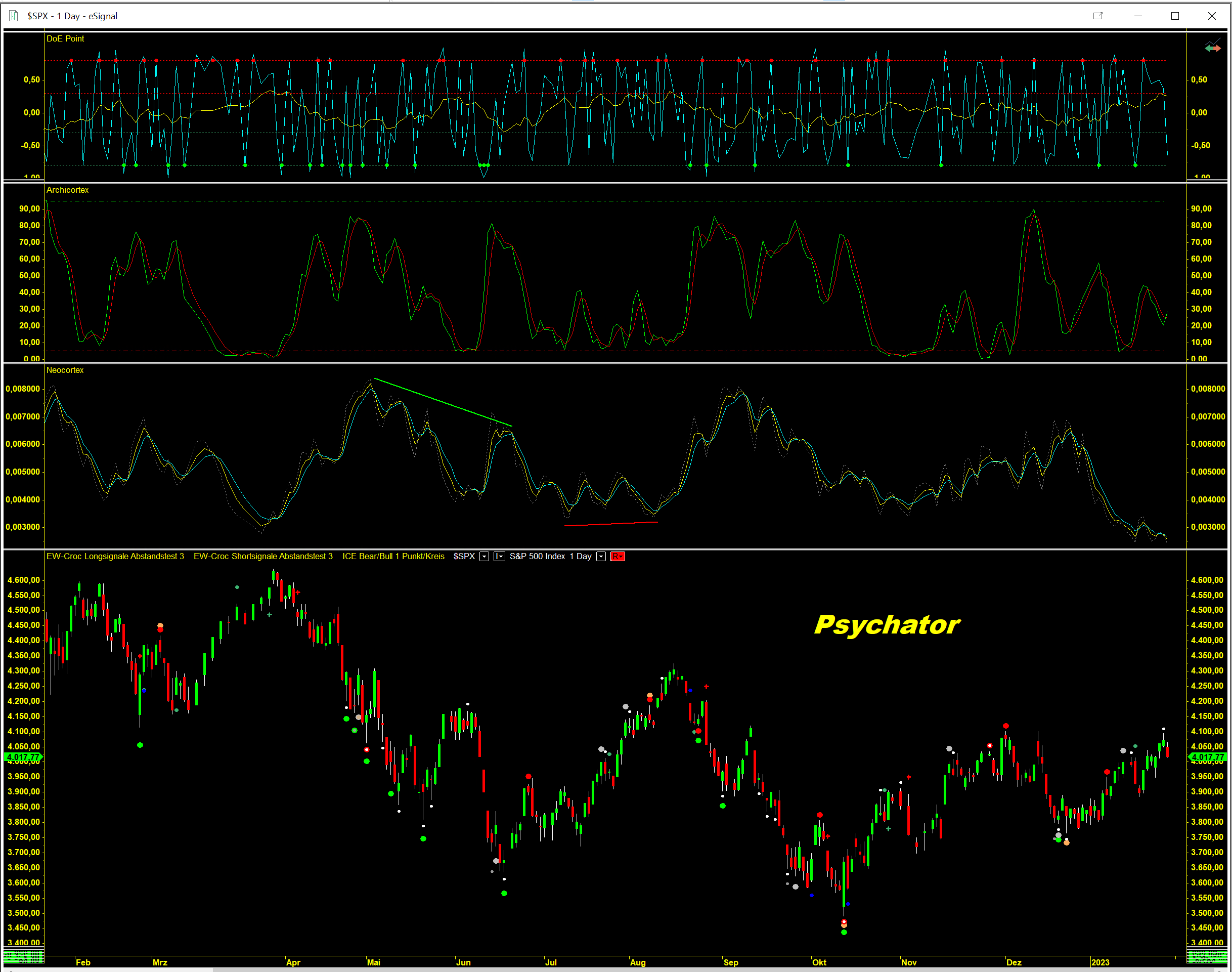Select EW-Croc Longsignale Abstandstest 3 study
This screenshot has width=1232, height=972.
click(x=115, y=557)
